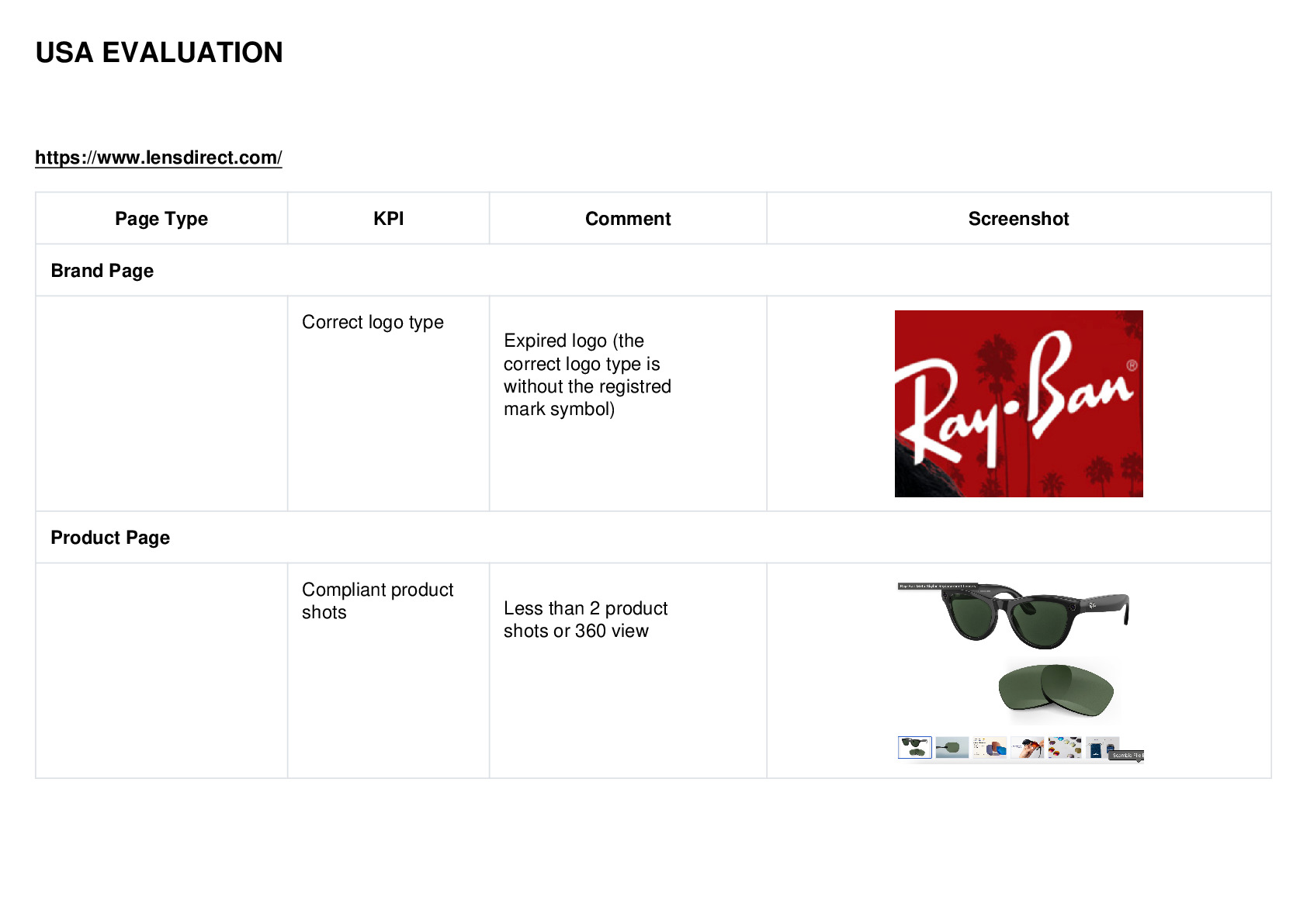Select the blue packaging thumbnail
This screenshot has width=1307, height=924.
1101,747
